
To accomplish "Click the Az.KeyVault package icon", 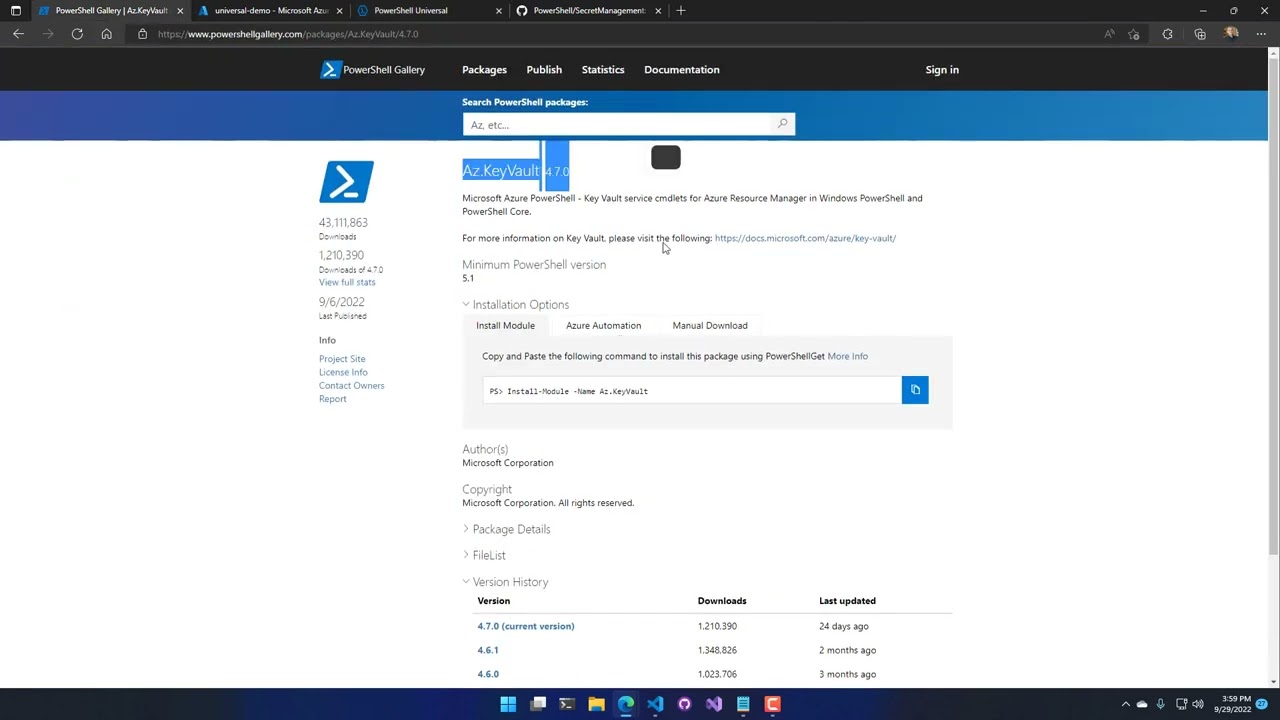I will [346, 182].
